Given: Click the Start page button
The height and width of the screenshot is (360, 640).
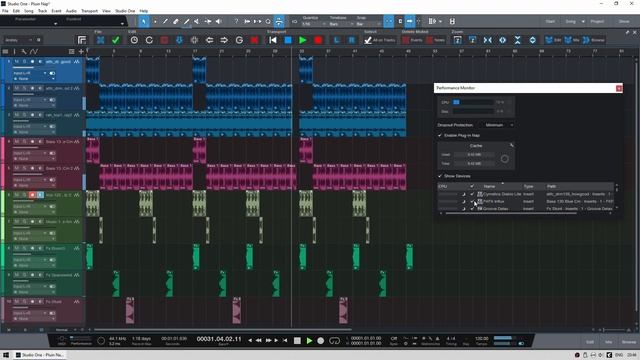Looking at the screenshot, I should point(550,21).
